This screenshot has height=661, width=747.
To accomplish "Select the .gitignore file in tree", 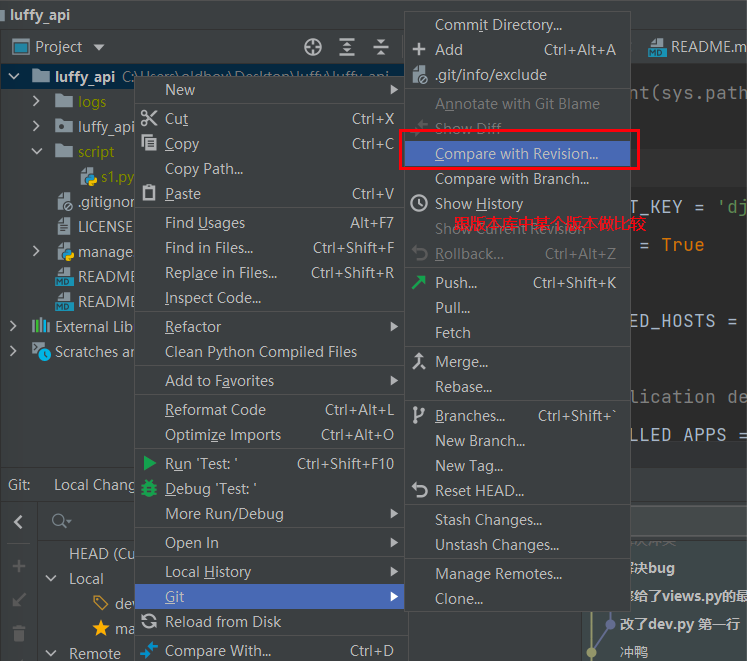I will point(95,202).
